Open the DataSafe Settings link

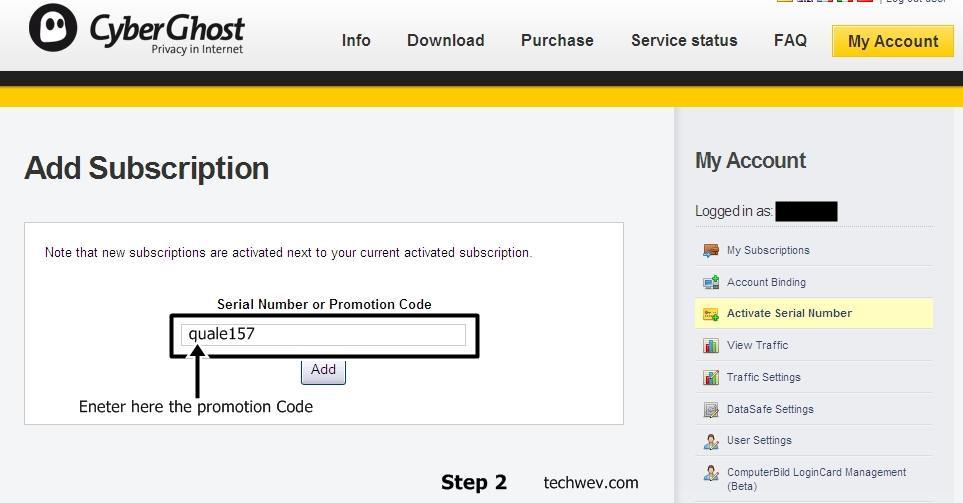770,409
